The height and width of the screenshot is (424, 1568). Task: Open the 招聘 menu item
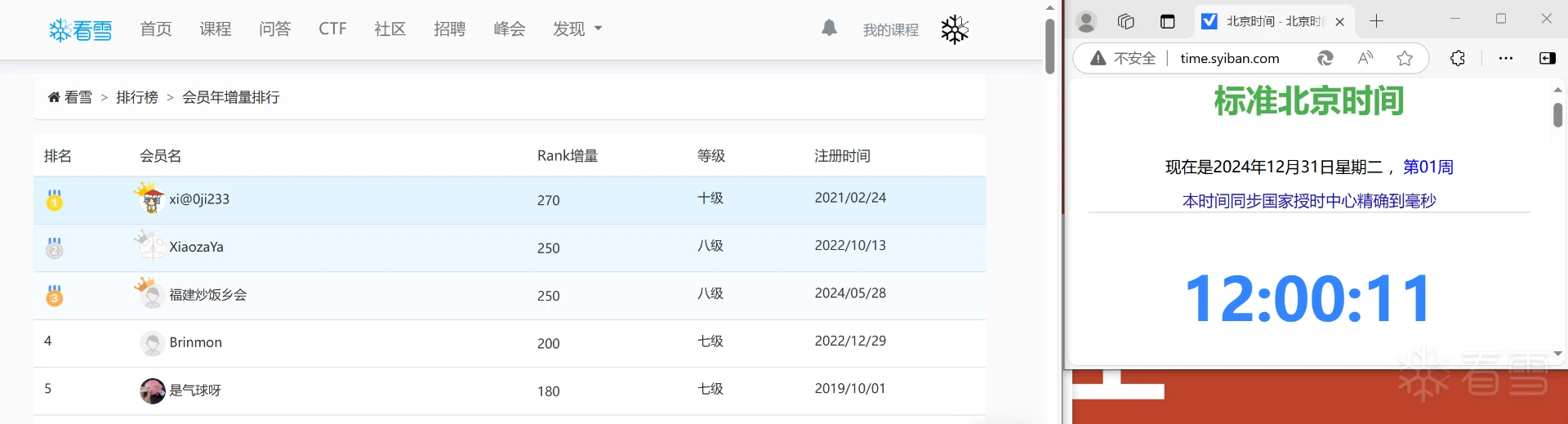tap(450, 29)
